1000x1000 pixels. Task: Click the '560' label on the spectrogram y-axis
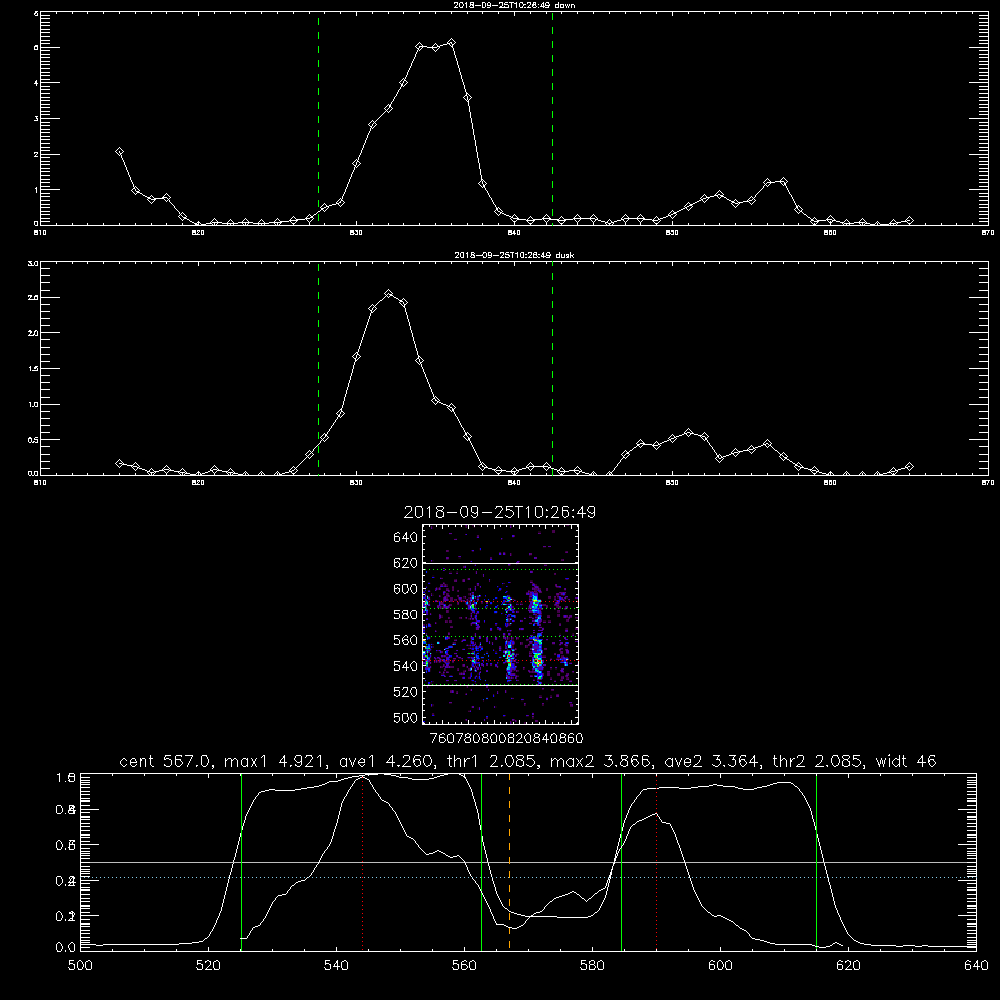coord(406,640)
